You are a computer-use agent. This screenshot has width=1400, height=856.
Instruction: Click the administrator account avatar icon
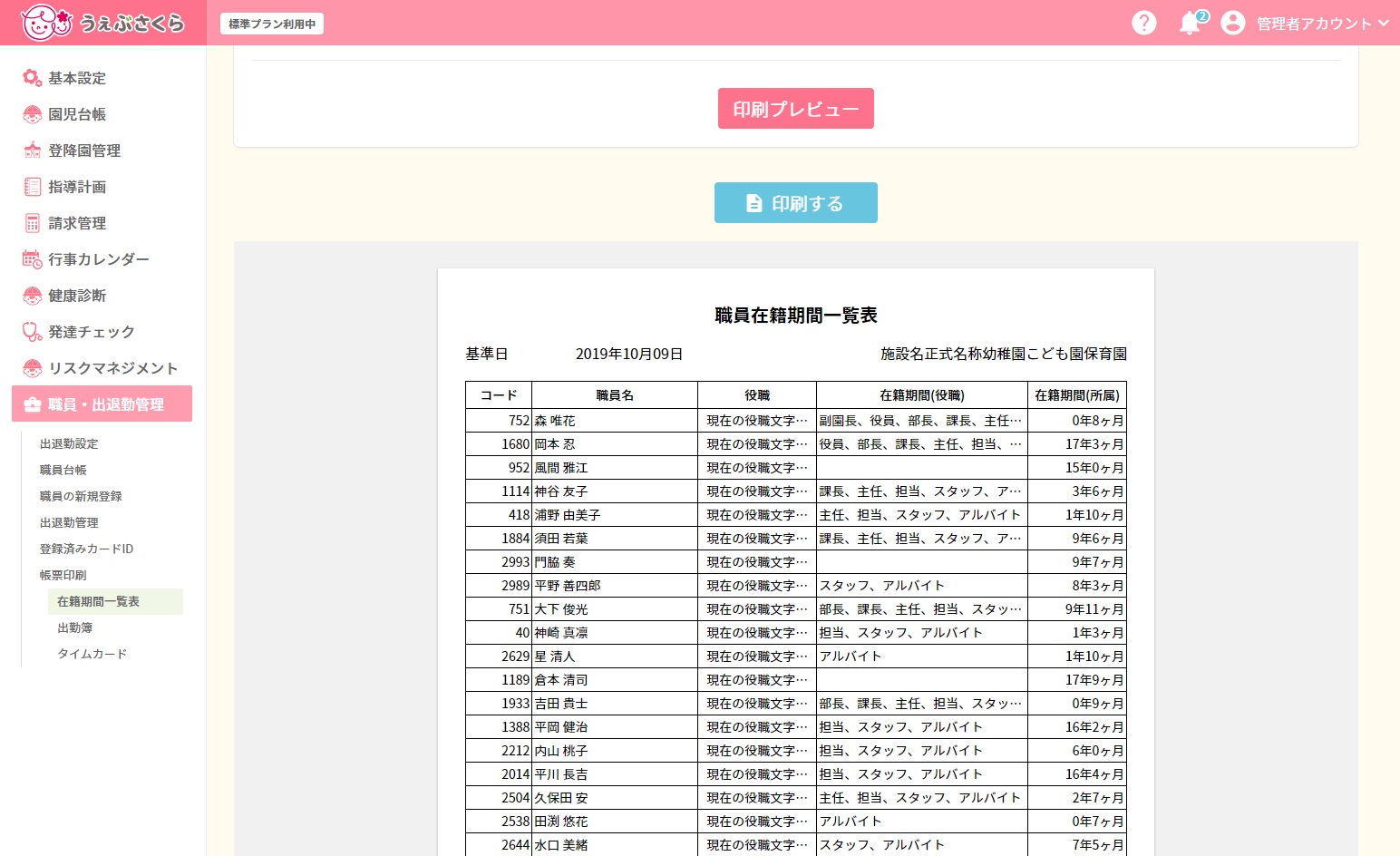pyautogui.click(x=1232, y=23)
